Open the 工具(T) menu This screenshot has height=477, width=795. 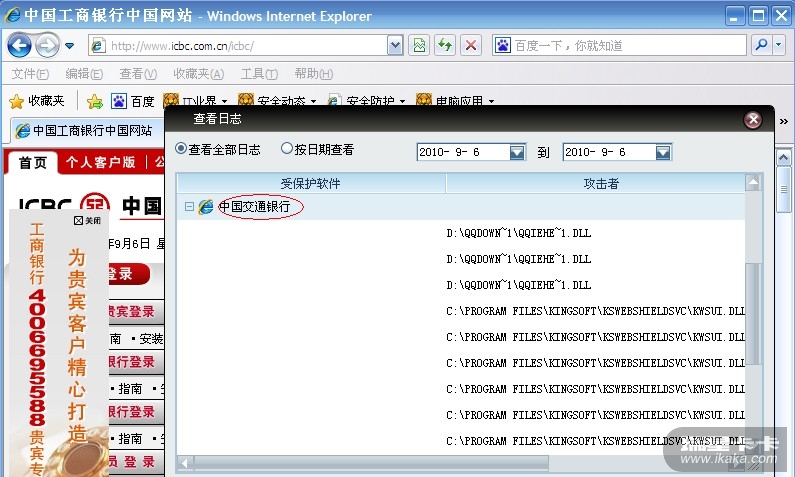click(259, 74)
